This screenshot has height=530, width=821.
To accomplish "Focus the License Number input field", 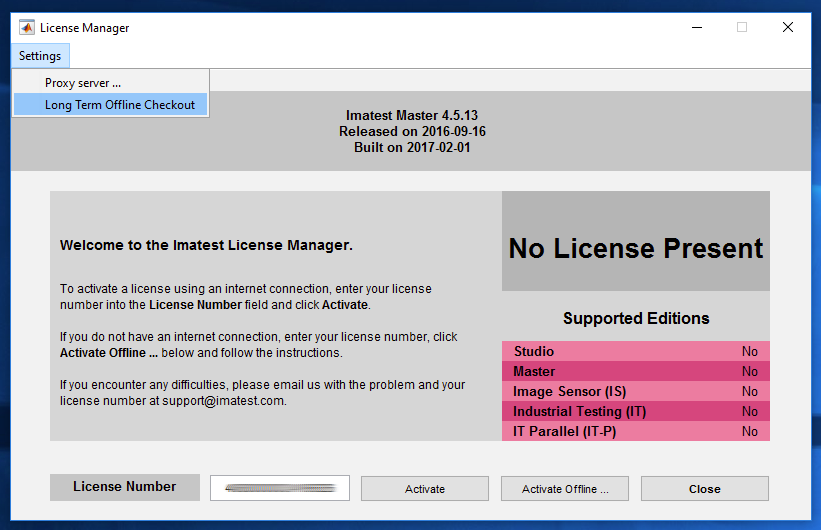I will coord(280,488).
